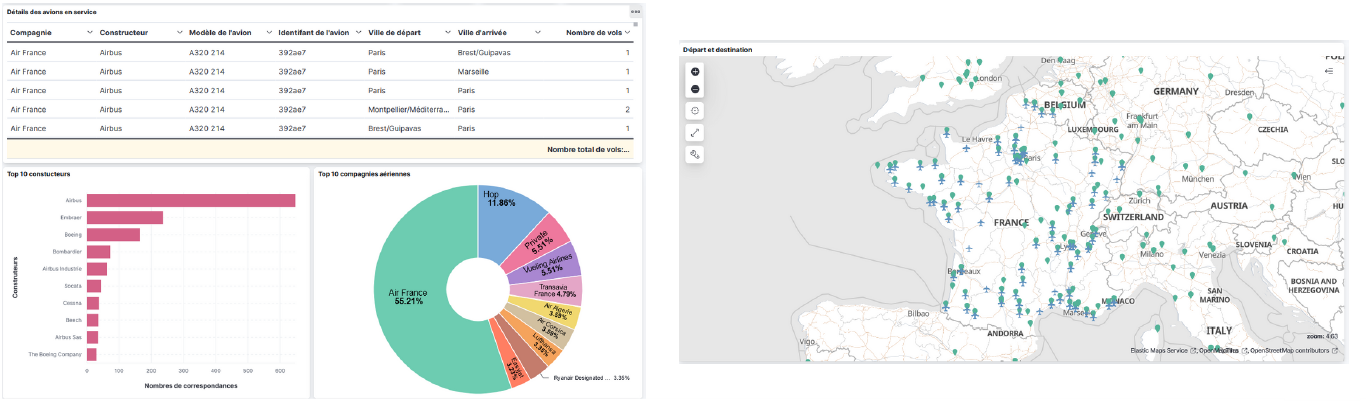
Task: Expand the map layers panel arrow
Action: tap(1329, 71)
